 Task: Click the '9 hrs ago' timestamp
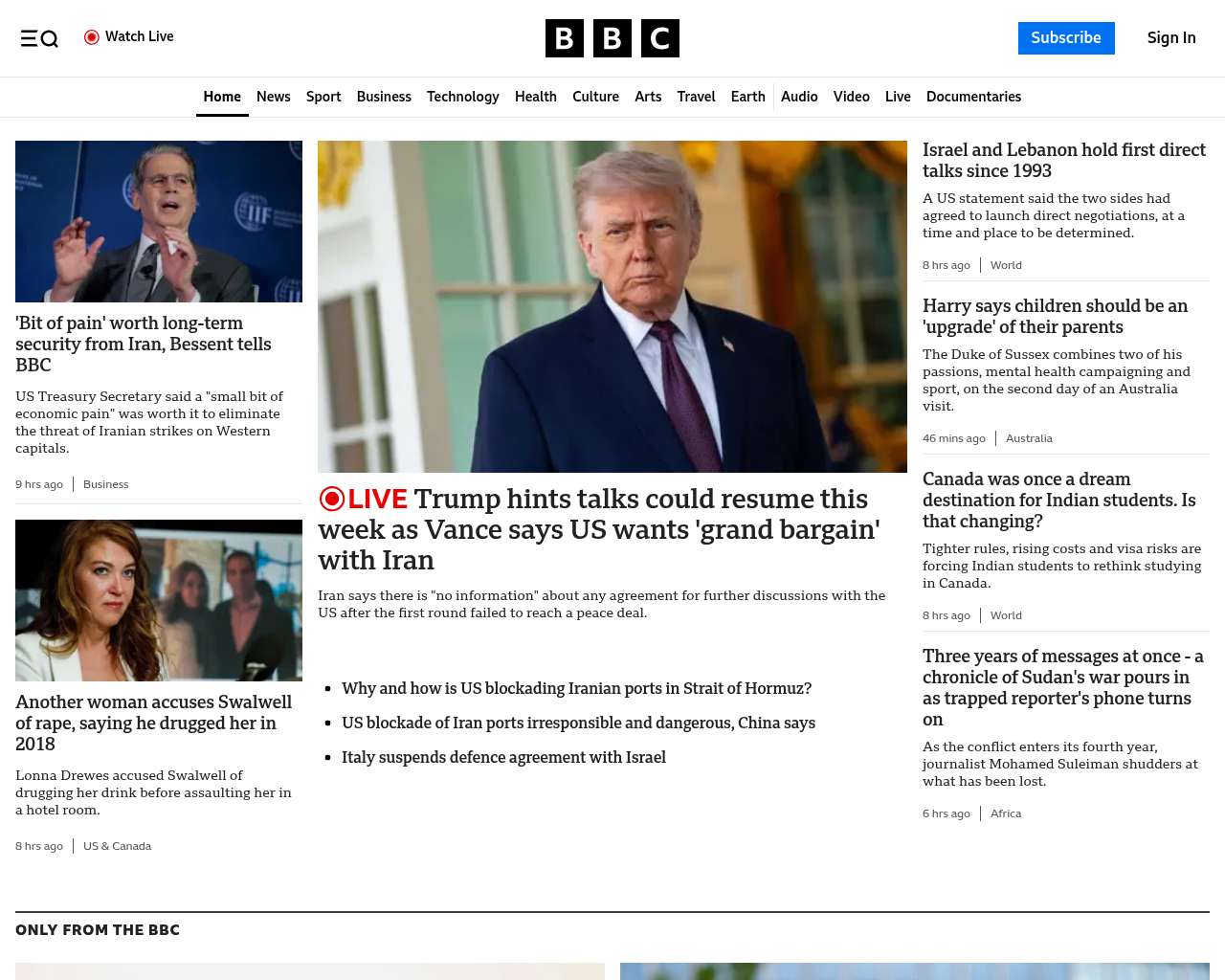click(39, 484)
